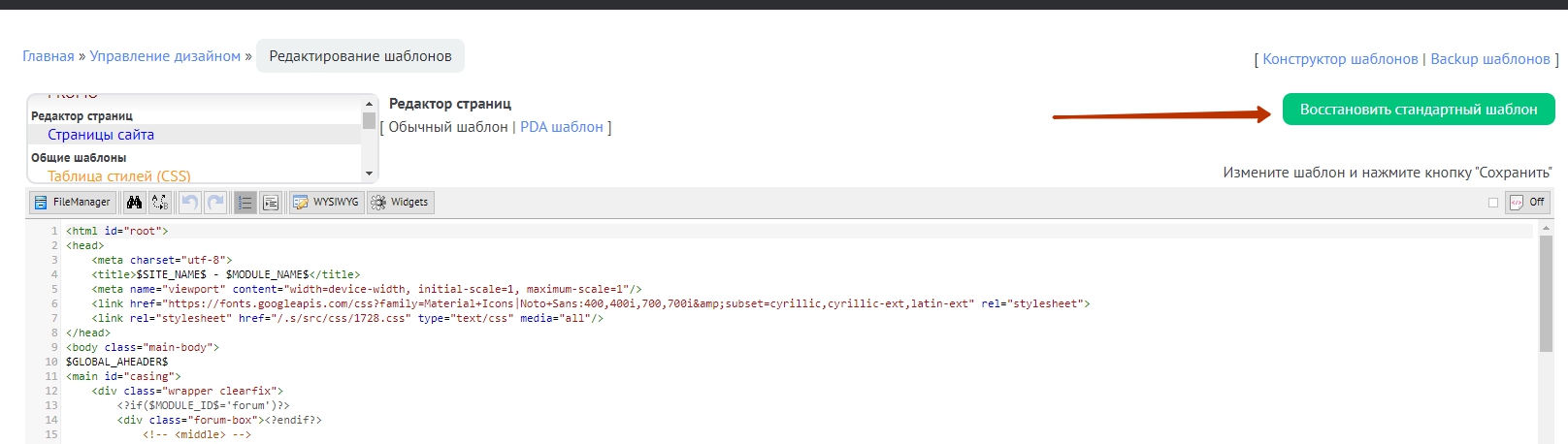Viewport: 1568px width, 444px height.
Task: Switch to the PDA шаблон view
Action: [x=562, y=127]
